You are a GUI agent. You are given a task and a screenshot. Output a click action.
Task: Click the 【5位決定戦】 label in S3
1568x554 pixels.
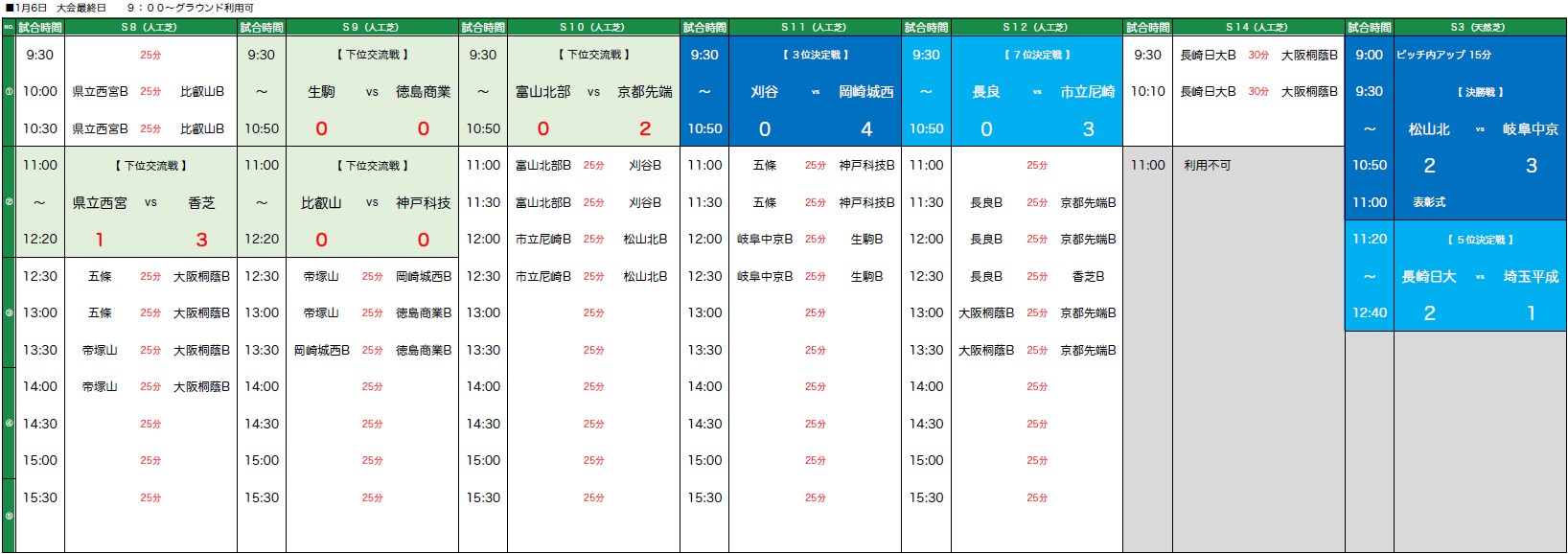(1480, 240)
